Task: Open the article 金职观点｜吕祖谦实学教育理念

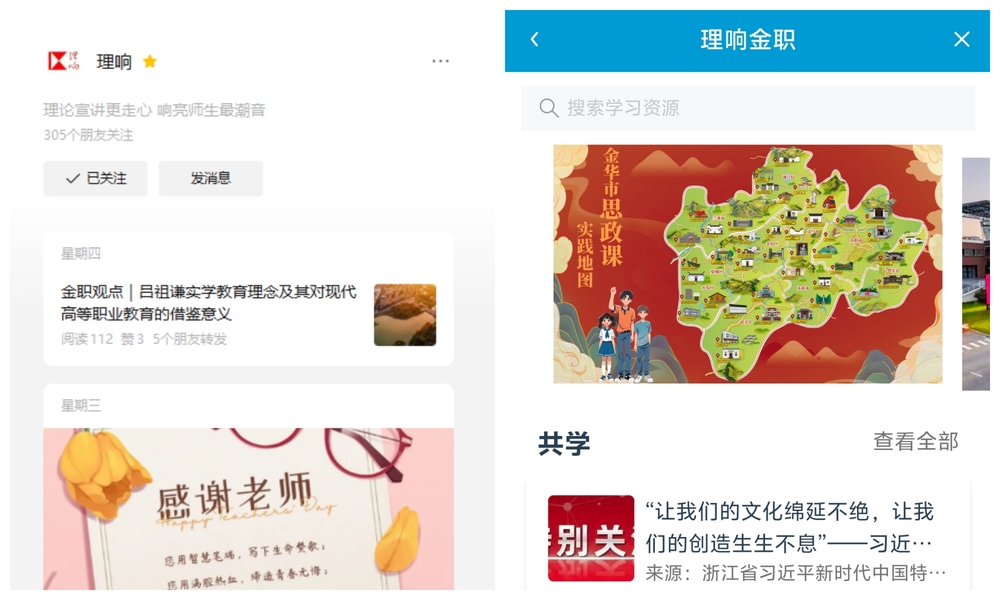Action: [x=209, y=303]
